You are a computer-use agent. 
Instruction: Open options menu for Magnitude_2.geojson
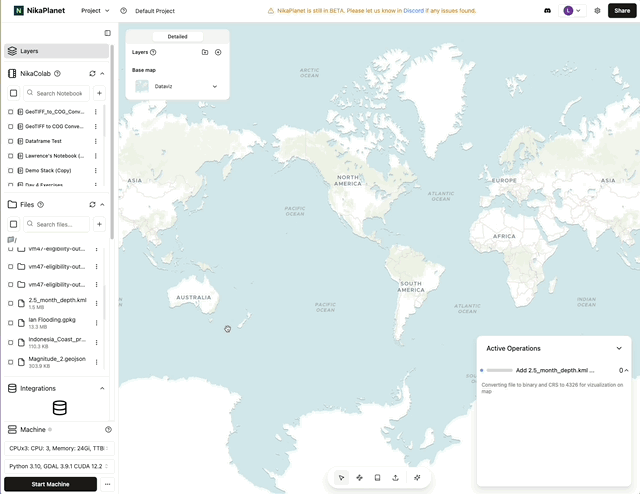point(96,362)
